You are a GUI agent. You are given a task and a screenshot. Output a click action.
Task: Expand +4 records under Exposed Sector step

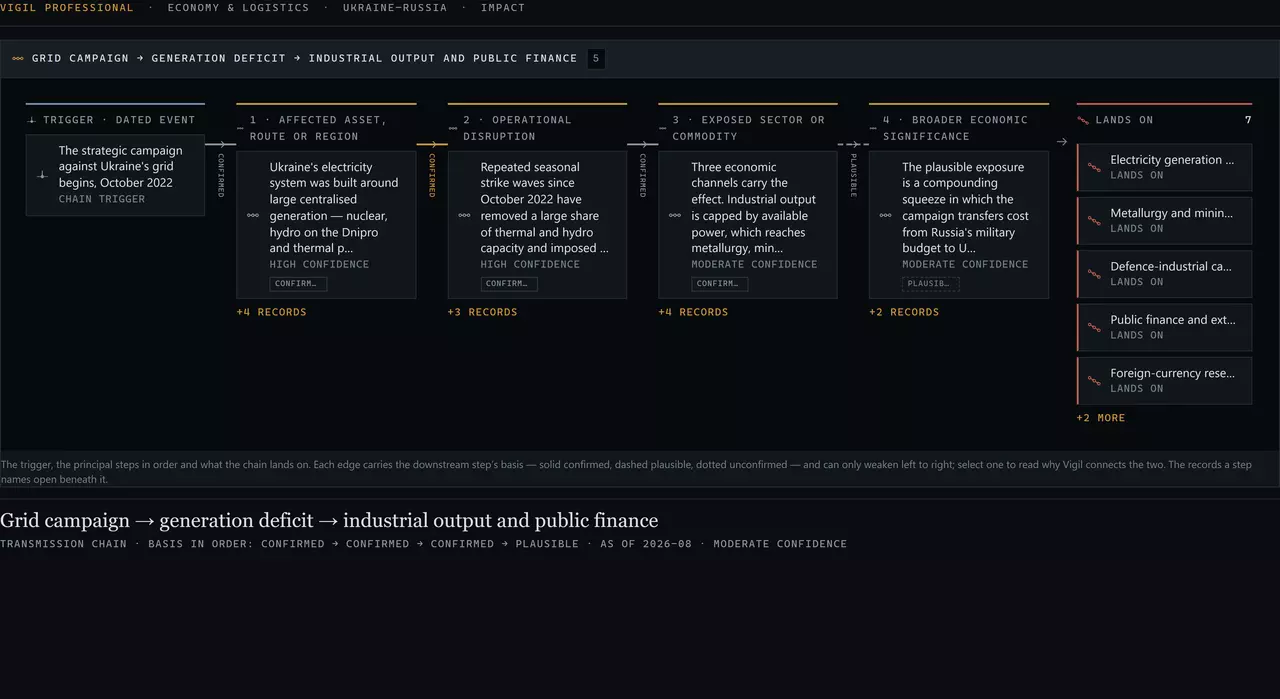pos(694,312)
